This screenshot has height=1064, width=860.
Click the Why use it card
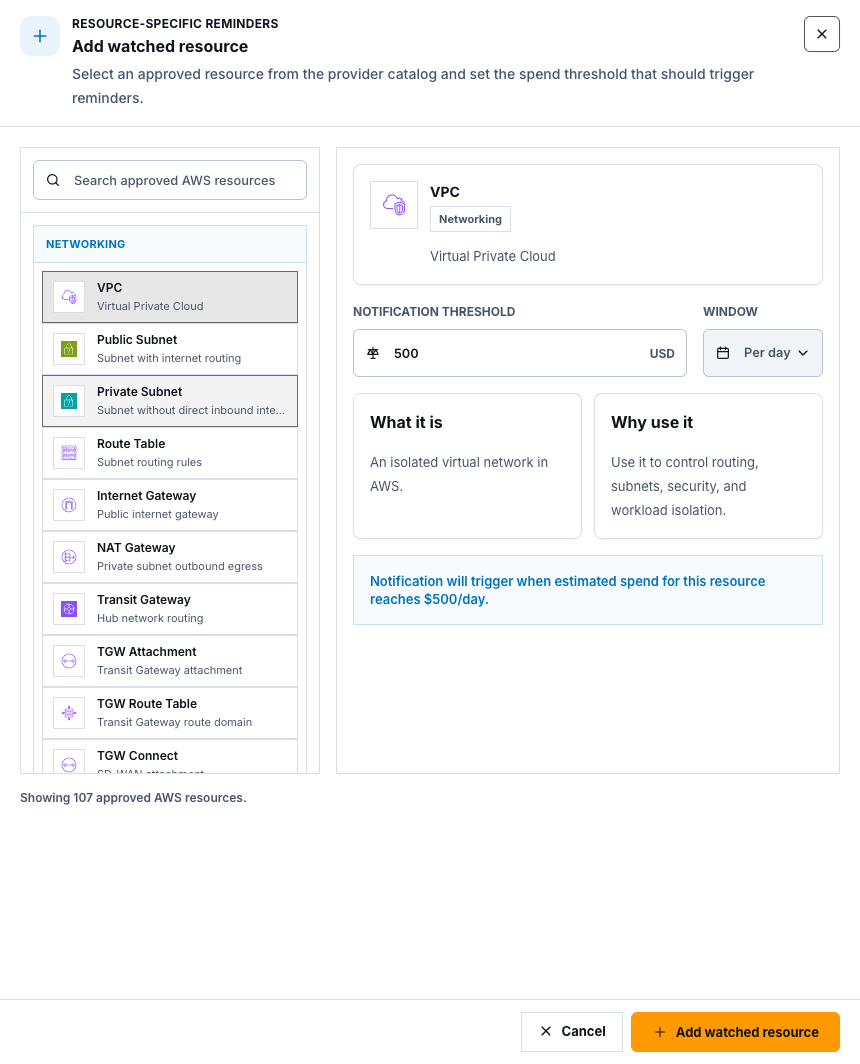[x=709, y=466]
